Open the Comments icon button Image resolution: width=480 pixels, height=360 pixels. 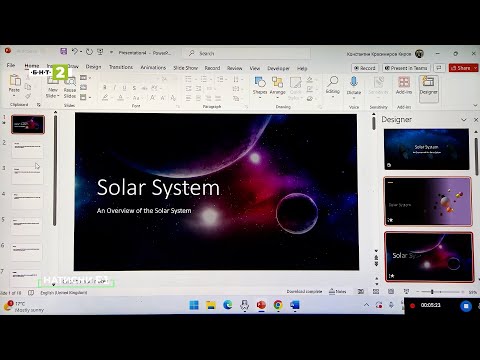pos(439,68)
